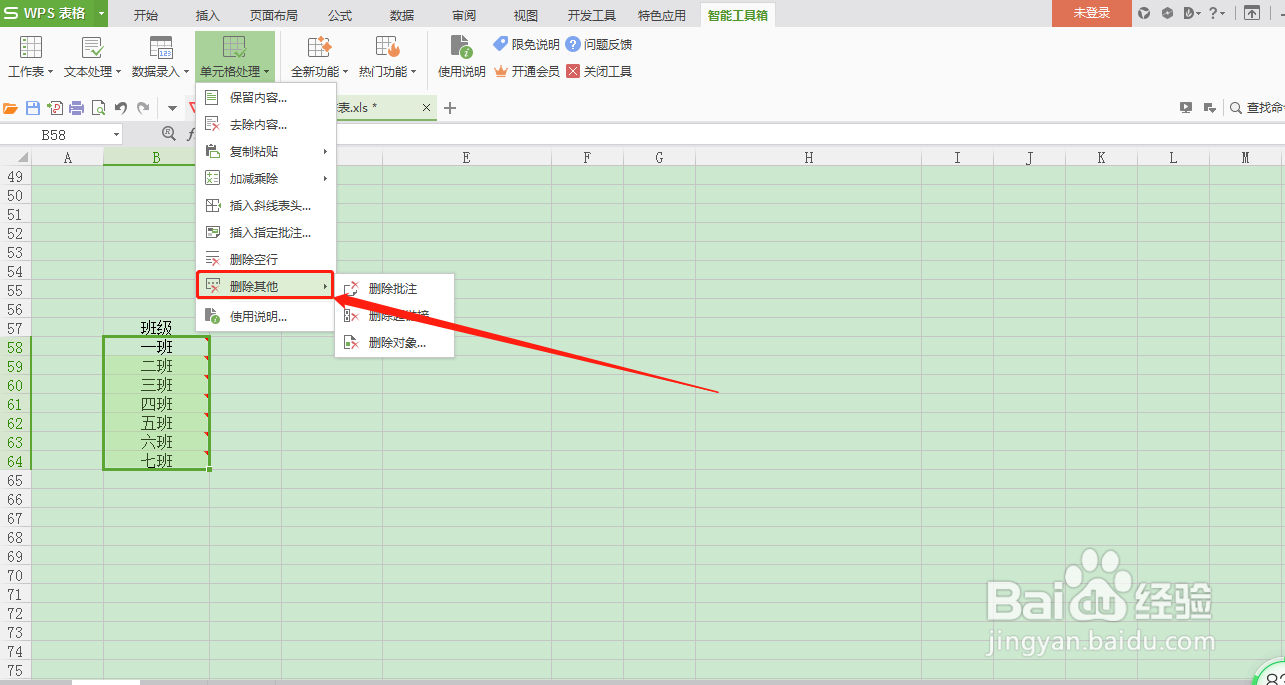Save the workbook with floppy icon
1285x685 pixels.
click(33, 108)
